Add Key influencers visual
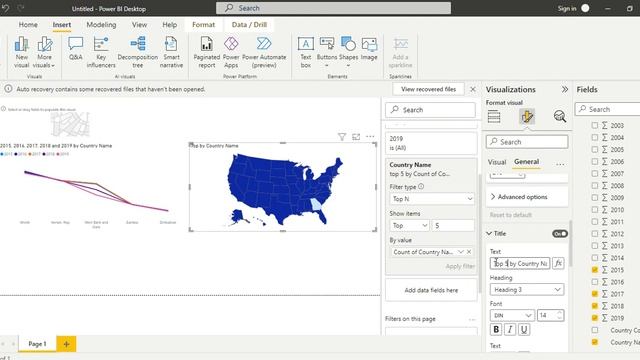Viewport: 640px width, 360px height. coord(101,52)
